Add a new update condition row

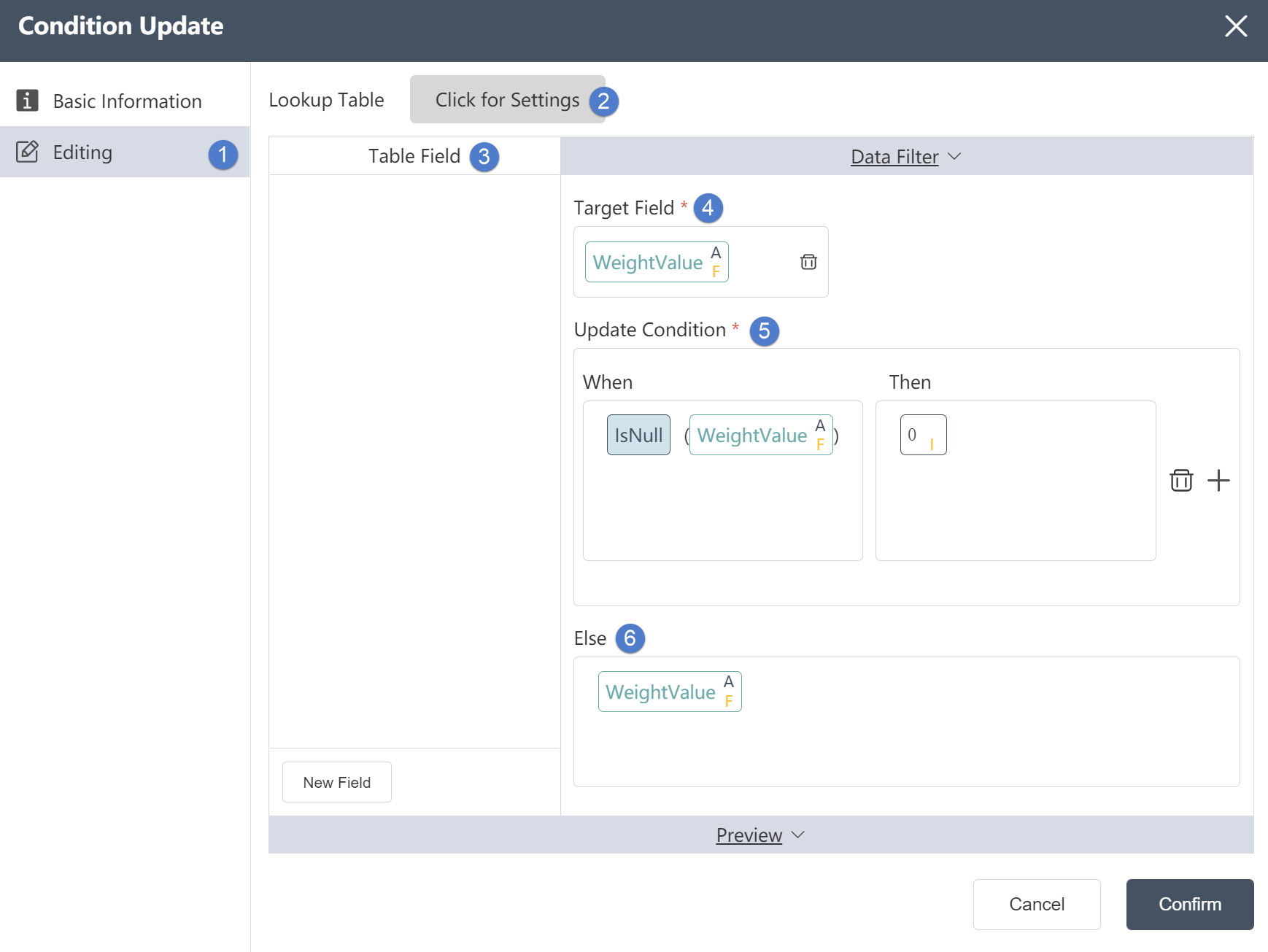tap(1218, 480)
